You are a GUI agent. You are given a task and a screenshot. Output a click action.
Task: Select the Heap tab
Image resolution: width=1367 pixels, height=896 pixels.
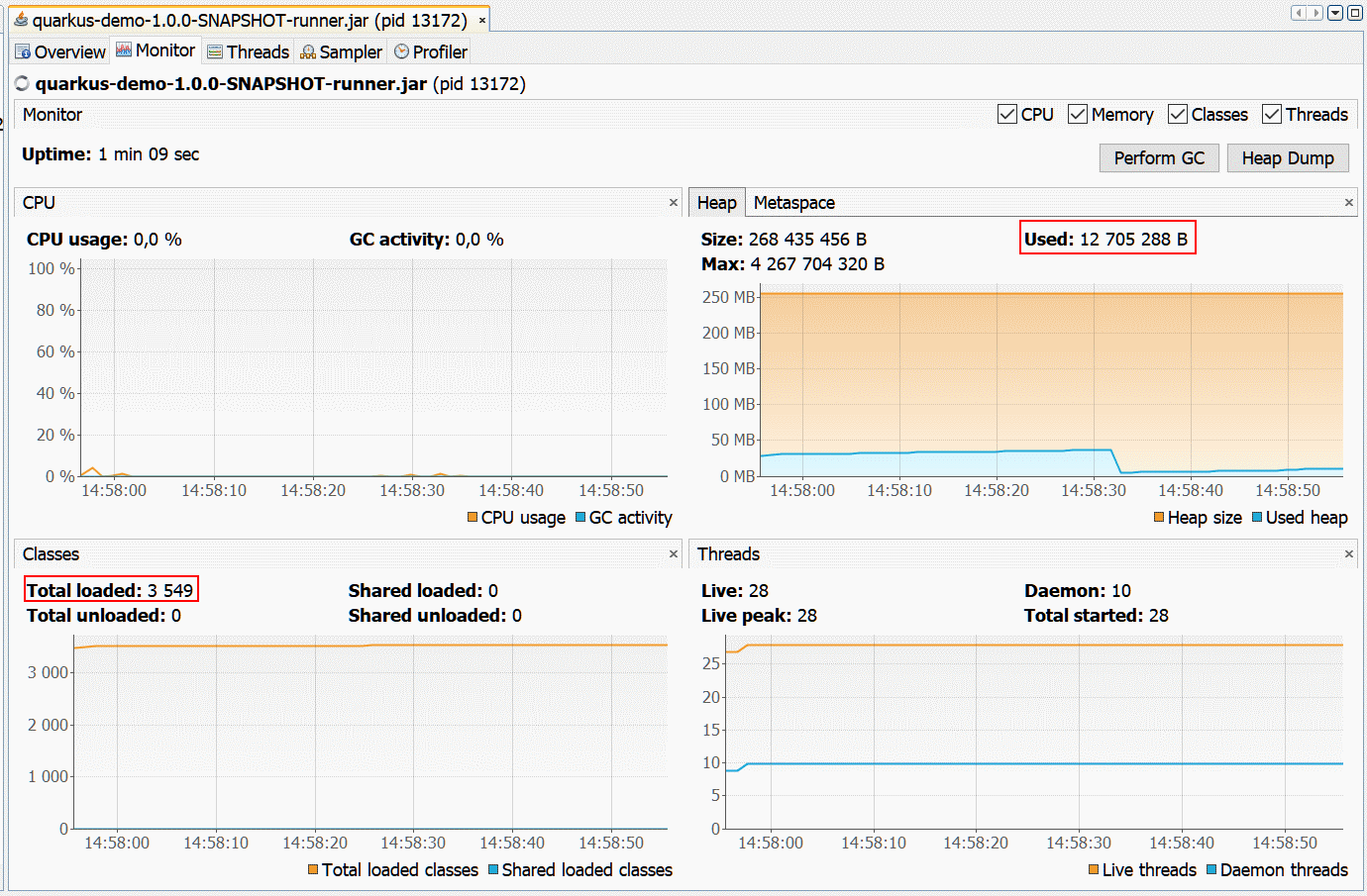tap(716, 202)
